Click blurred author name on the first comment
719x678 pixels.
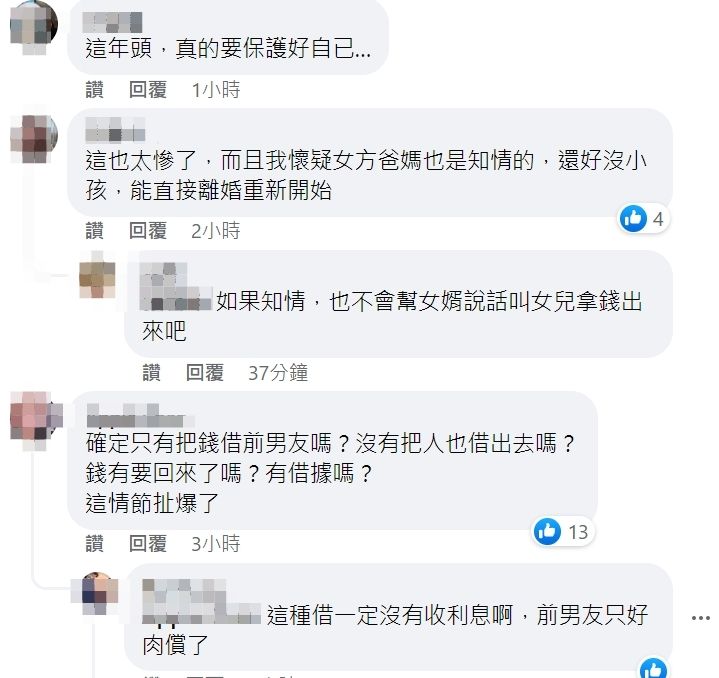(x=112, y=22)
